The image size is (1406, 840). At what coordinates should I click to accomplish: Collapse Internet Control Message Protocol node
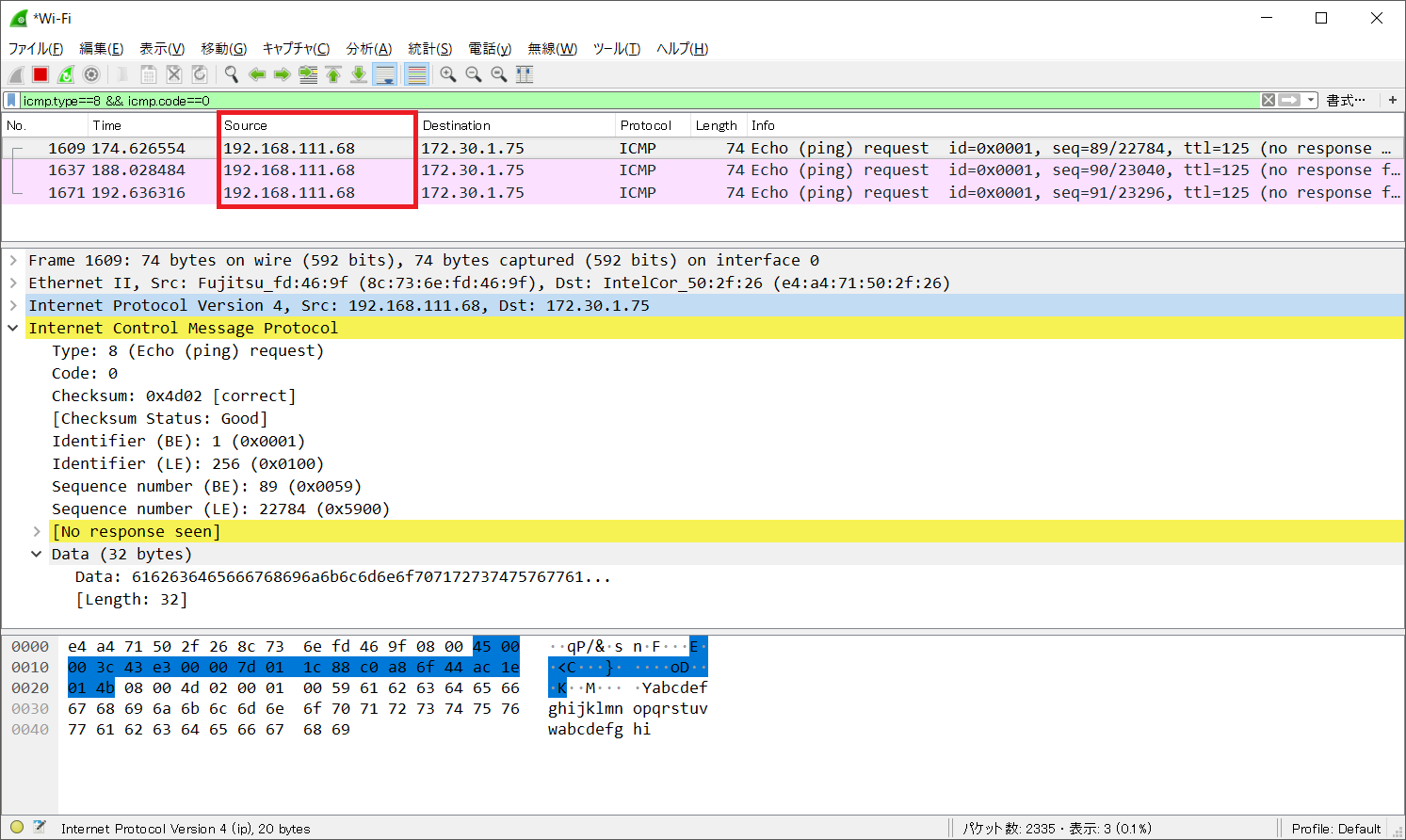point(13,328)
